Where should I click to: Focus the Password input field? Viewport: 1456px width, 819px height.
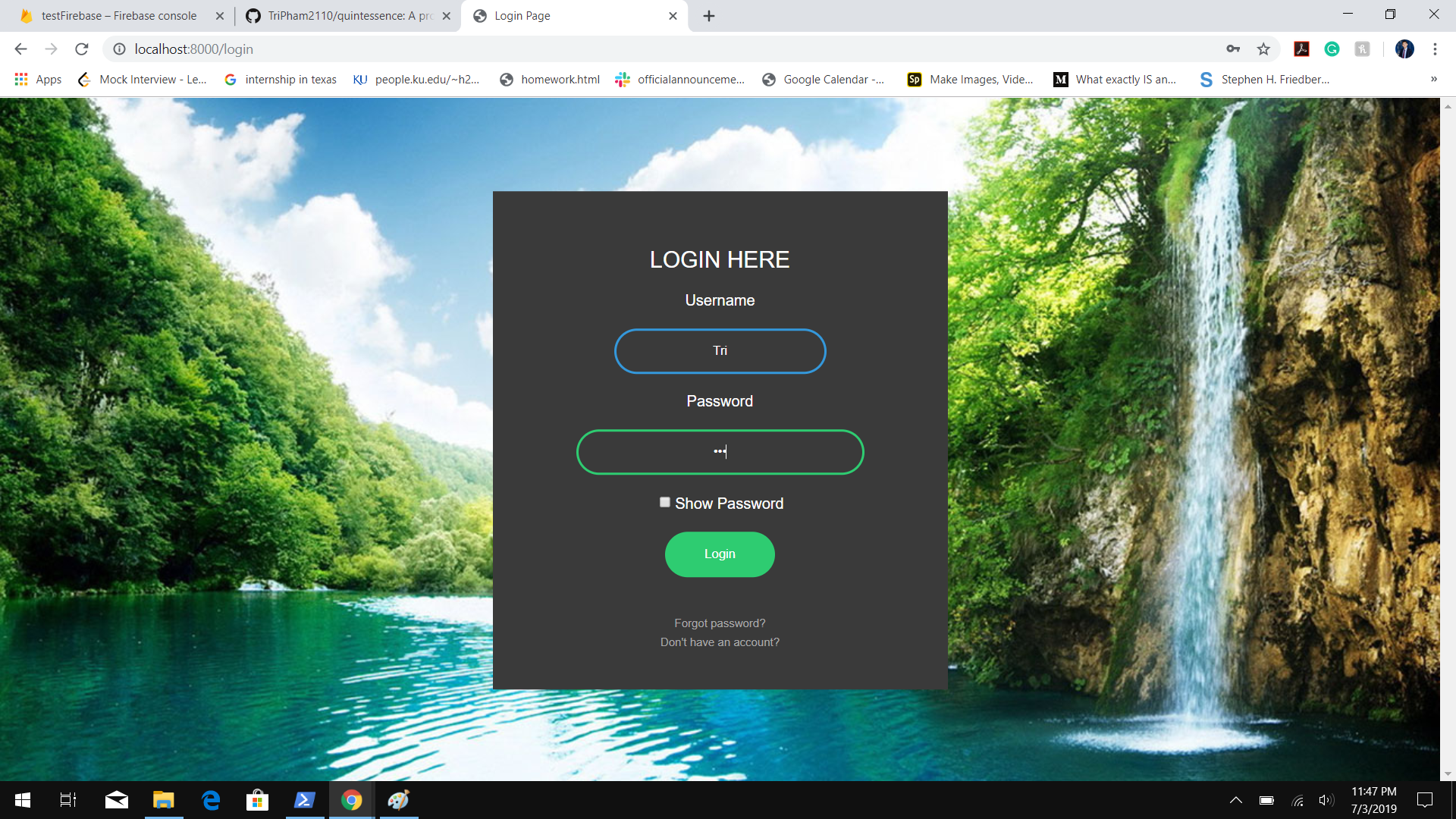[720, 452]
